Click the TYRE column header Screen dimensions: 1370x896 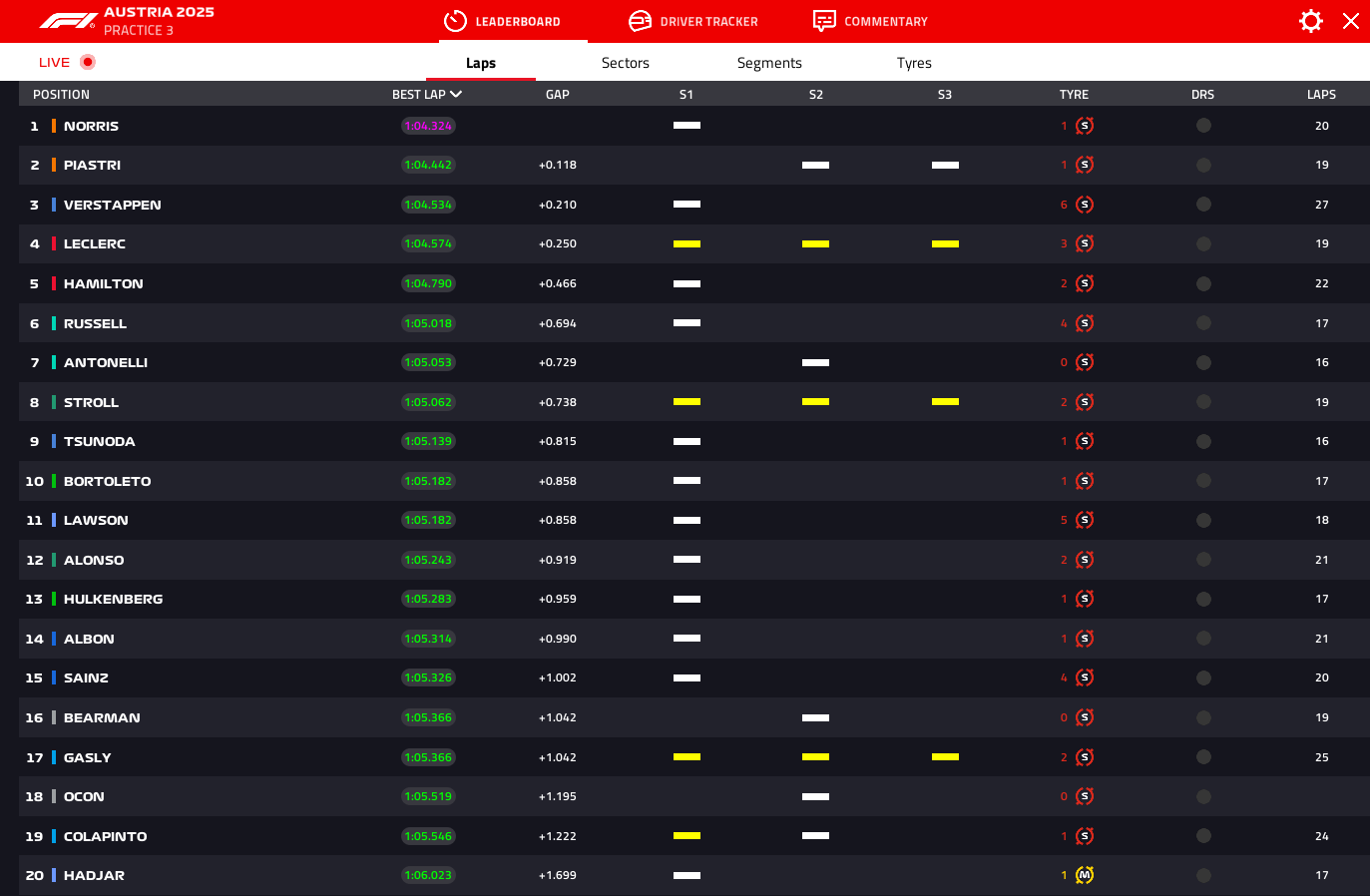(x=1074, y=95)
